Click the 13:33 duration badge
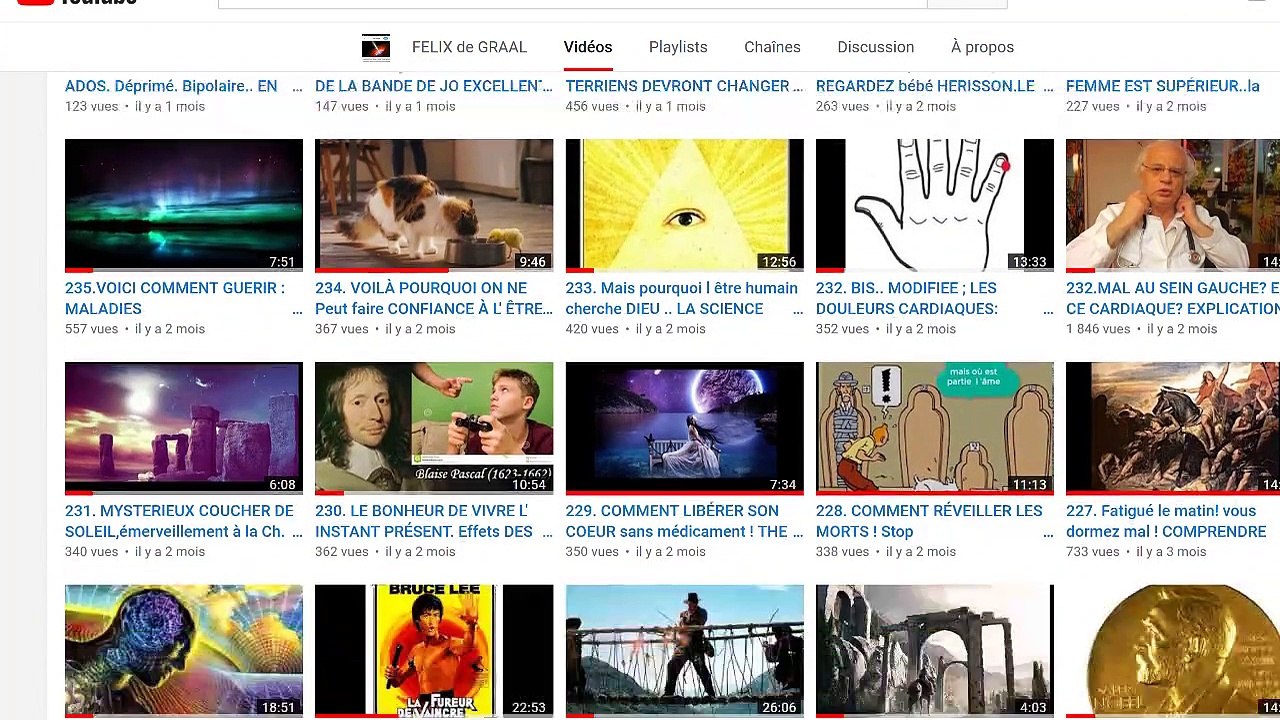This screenshot has width=1280, height=720. [x=1029, y=262]
